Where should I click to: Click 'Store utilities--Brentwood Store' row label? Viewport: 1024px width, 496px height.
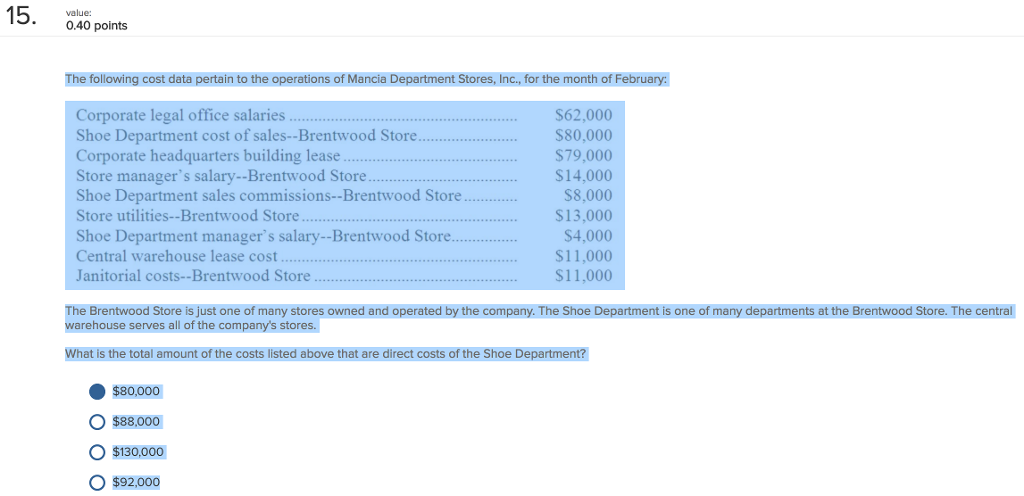point(187,216)
